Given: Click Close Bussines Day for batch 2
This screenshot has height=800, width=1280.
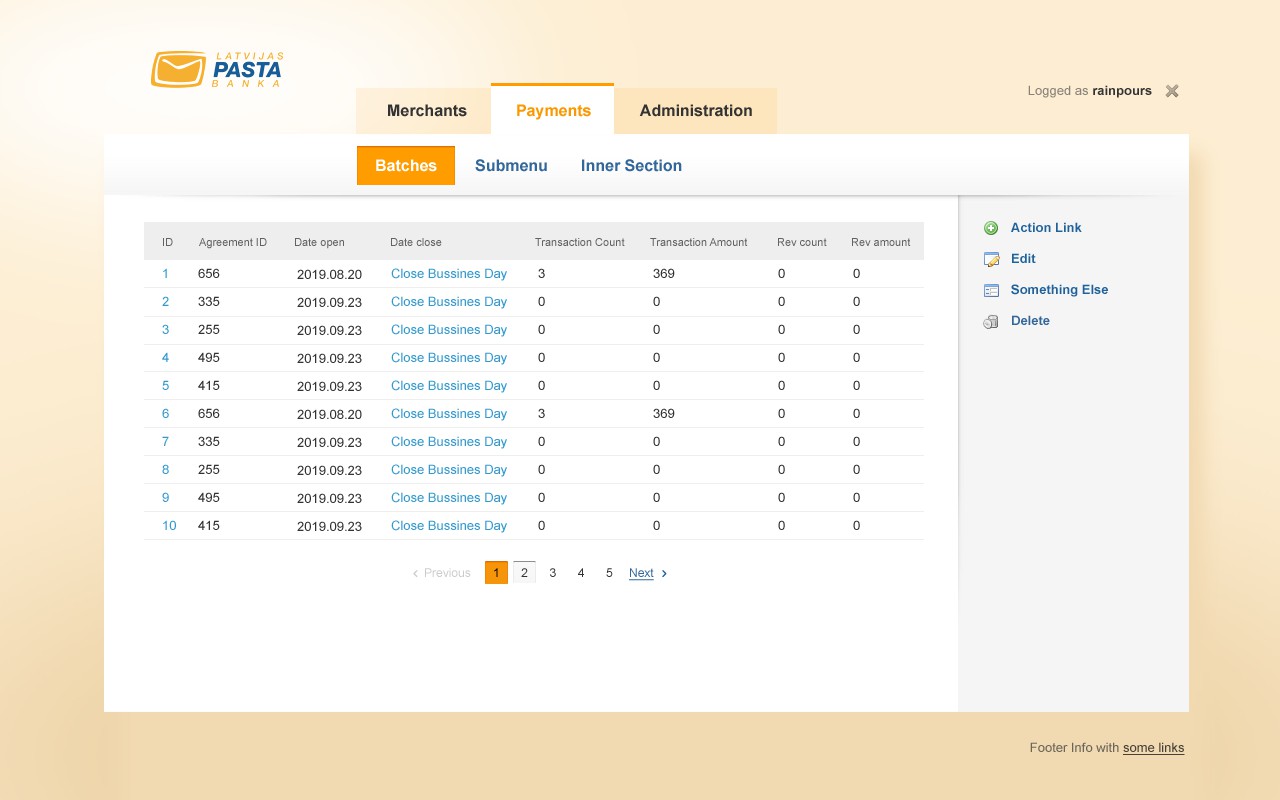Looking at the screenshot, I should (x=449, y=302).
